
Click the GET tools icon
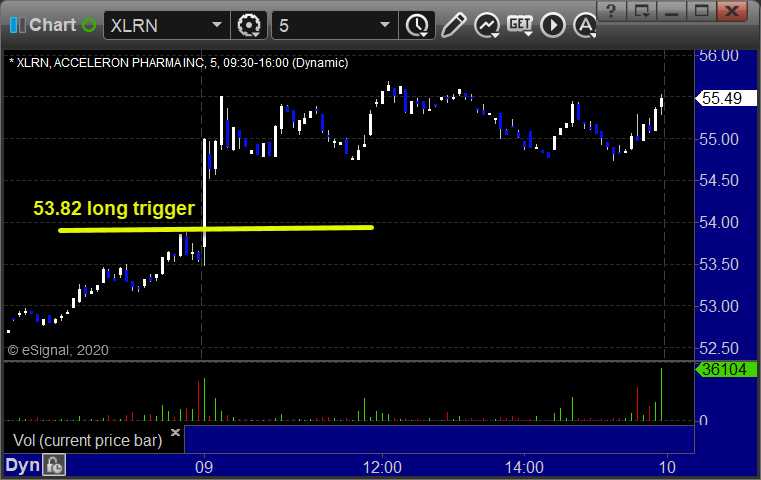520,25
